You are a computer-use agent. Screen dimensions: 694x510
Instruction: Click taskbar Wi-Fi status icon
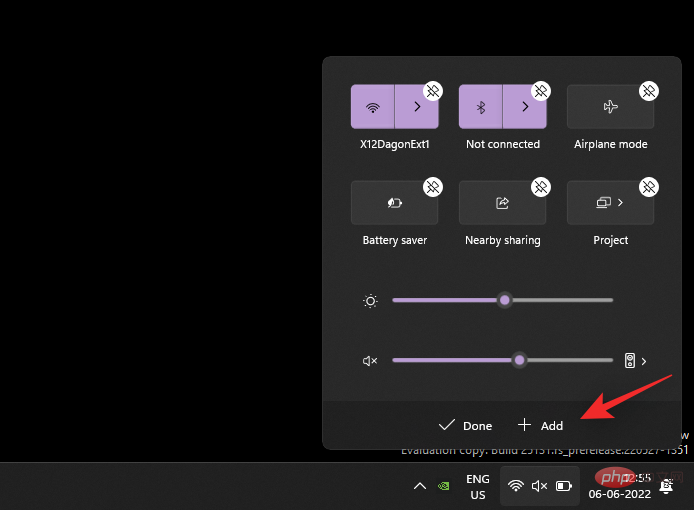tap(516, 486)
